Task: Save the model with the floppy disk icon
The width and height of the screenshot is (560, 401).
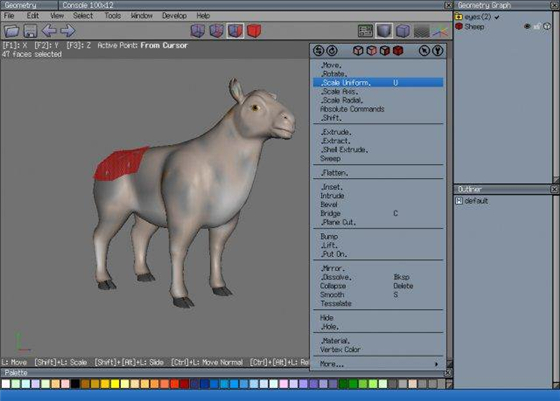Action: (x=30, y=31)
